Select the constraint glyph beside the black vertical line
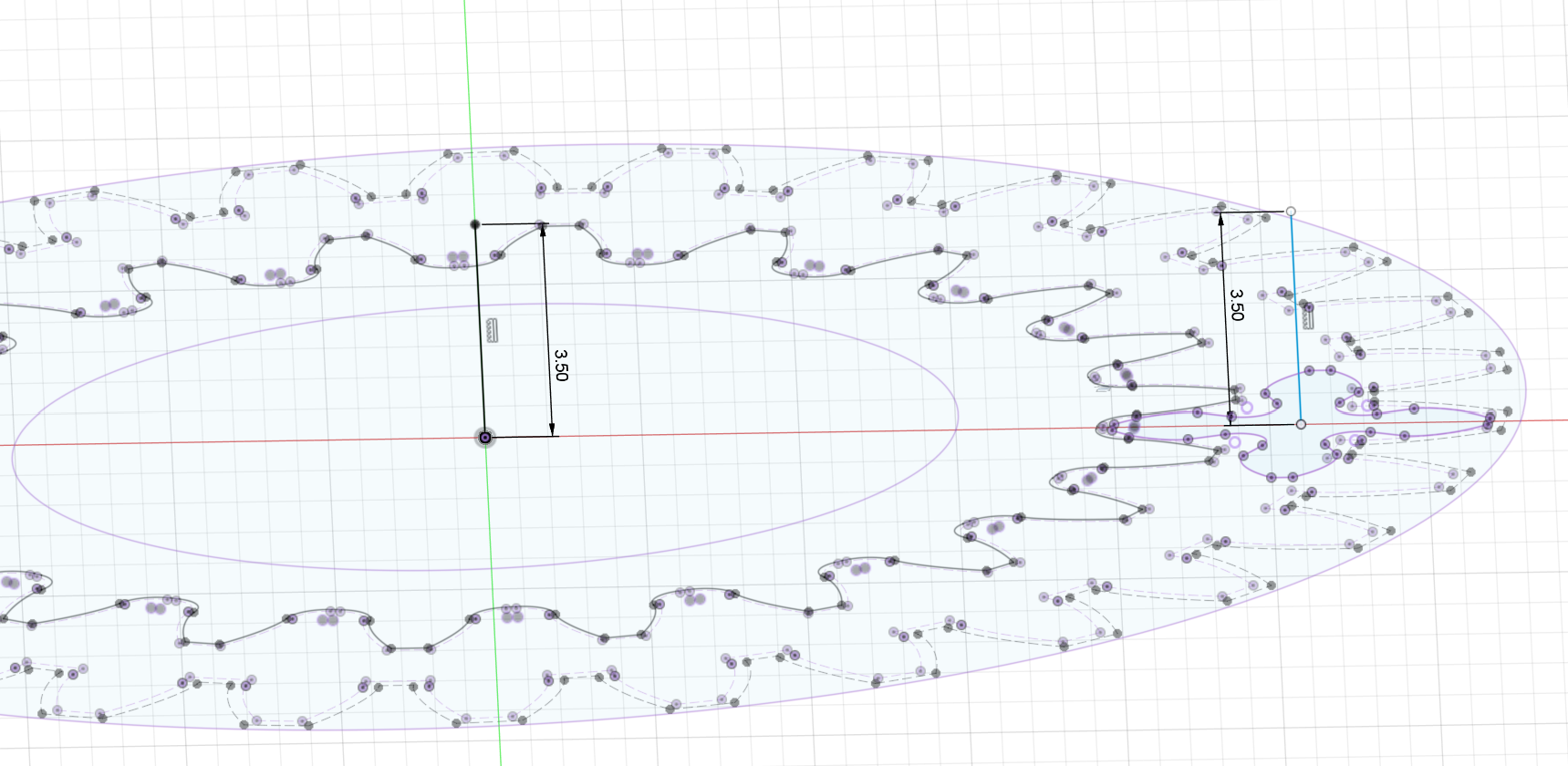This screenshot has width=1568, height=766. (493, 330)
